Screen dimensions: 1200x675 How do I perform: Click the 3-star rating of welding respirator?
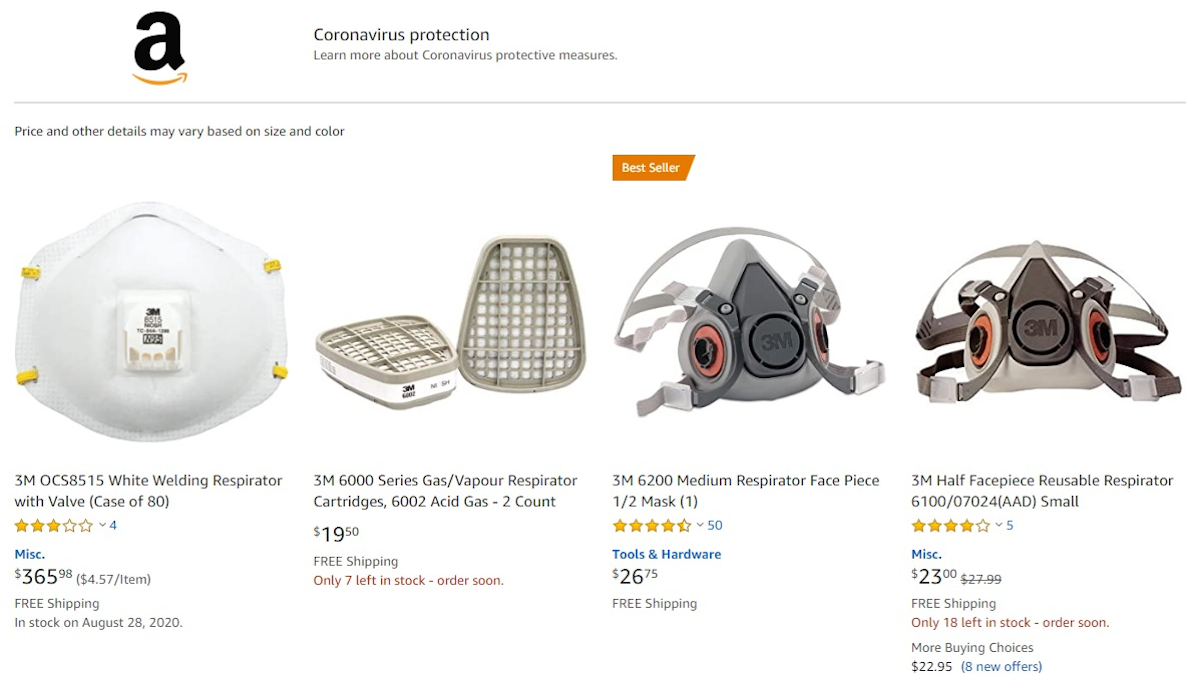point(53,526)
